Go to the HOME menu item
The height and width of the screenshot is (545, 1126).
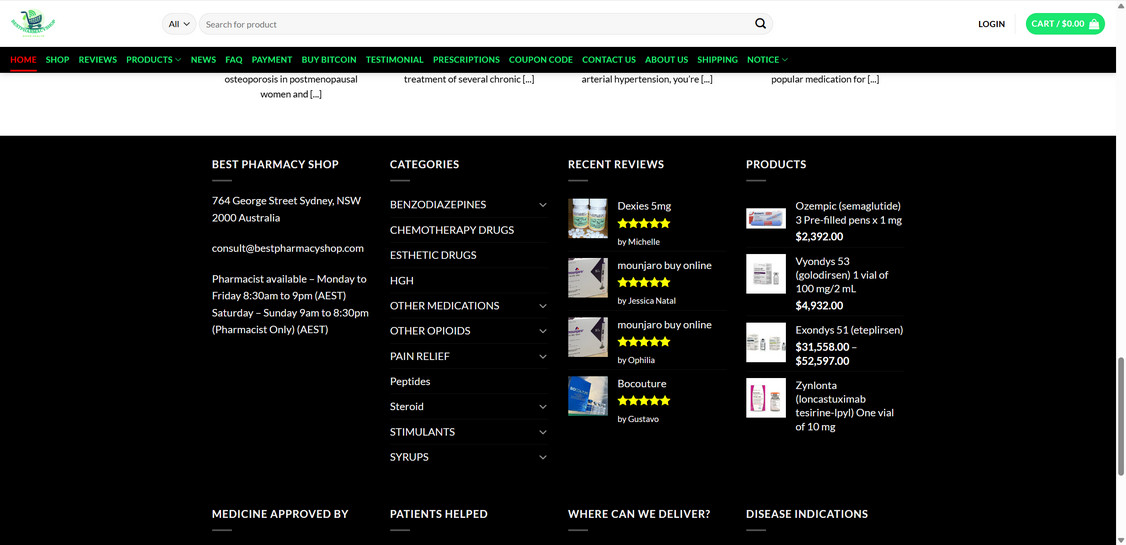[23, 60]
